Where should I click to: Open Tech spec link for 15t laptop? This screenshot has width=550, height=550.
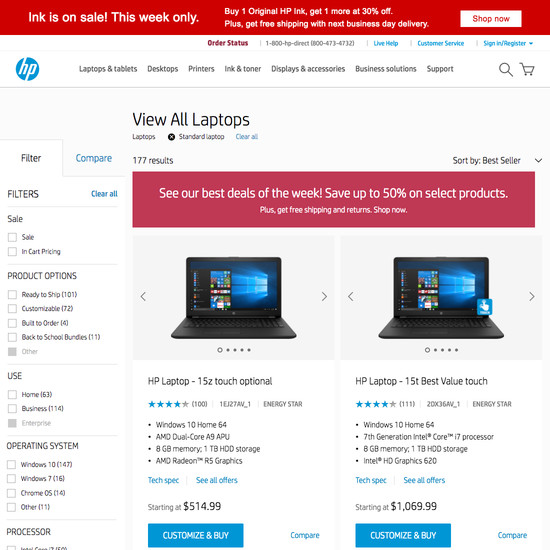coord(371,480)
